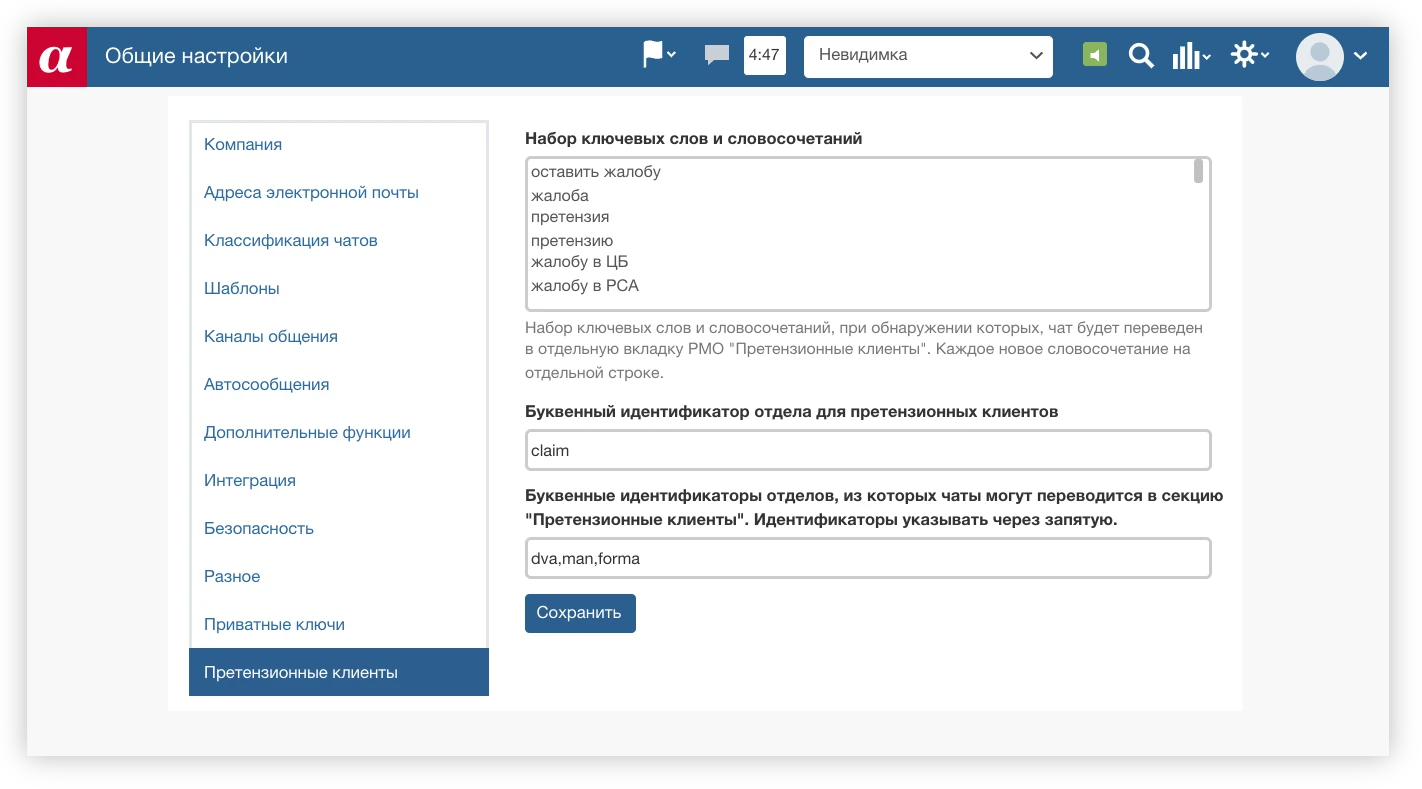
Task: Click the 4:47 timer badge
Action: [x=764, y=55]
